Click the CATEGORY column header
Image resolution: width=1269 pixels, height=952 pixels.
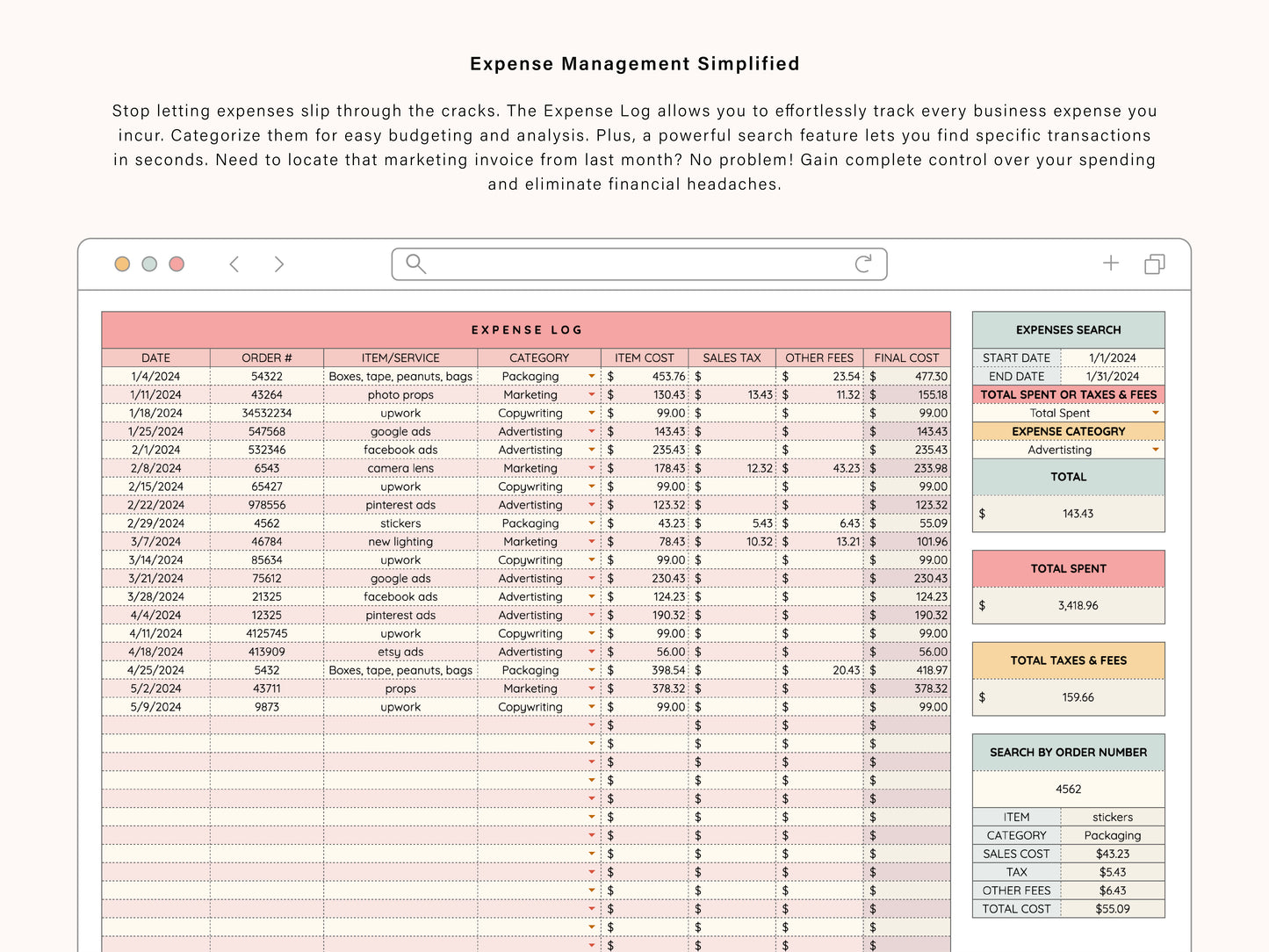pyautogui.click(x=539, y=358)
